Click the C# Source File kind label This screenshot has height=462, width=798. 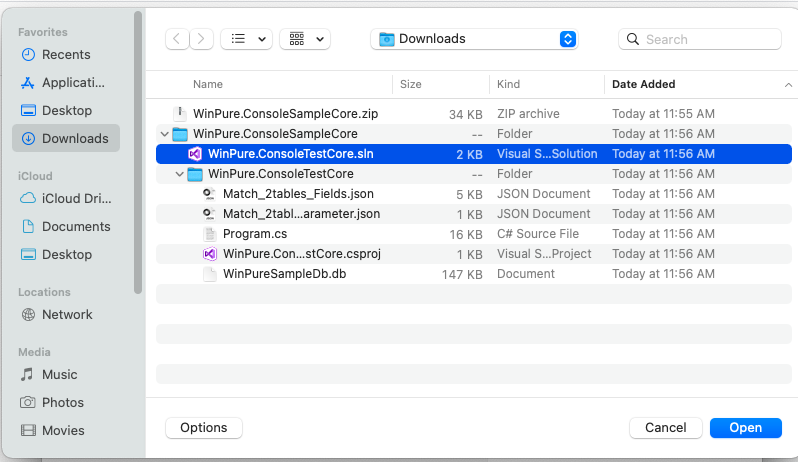[538, 234]
